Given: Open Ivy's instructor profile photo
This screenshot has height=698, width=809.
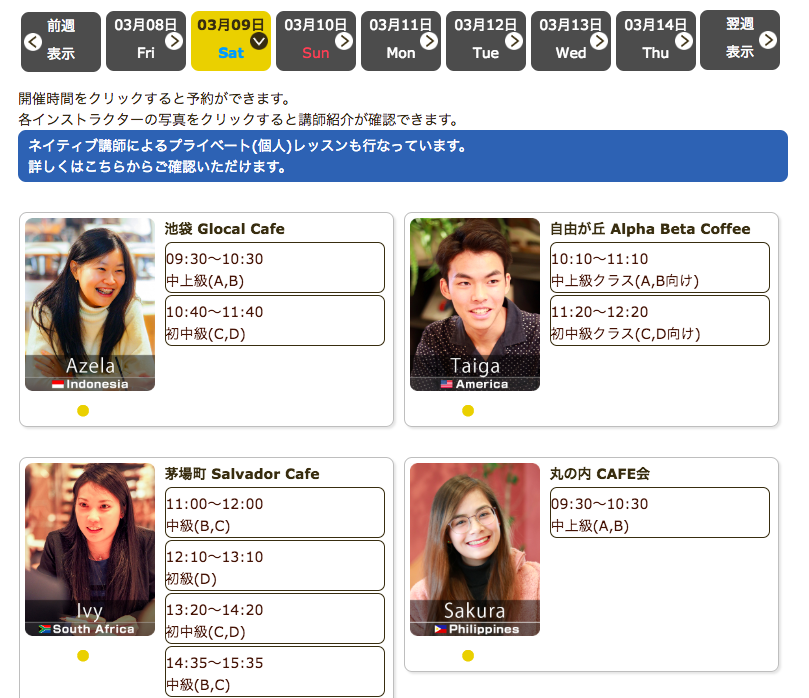Looking at the screenshot, I should pyautogui.click(x=90, y=549).
